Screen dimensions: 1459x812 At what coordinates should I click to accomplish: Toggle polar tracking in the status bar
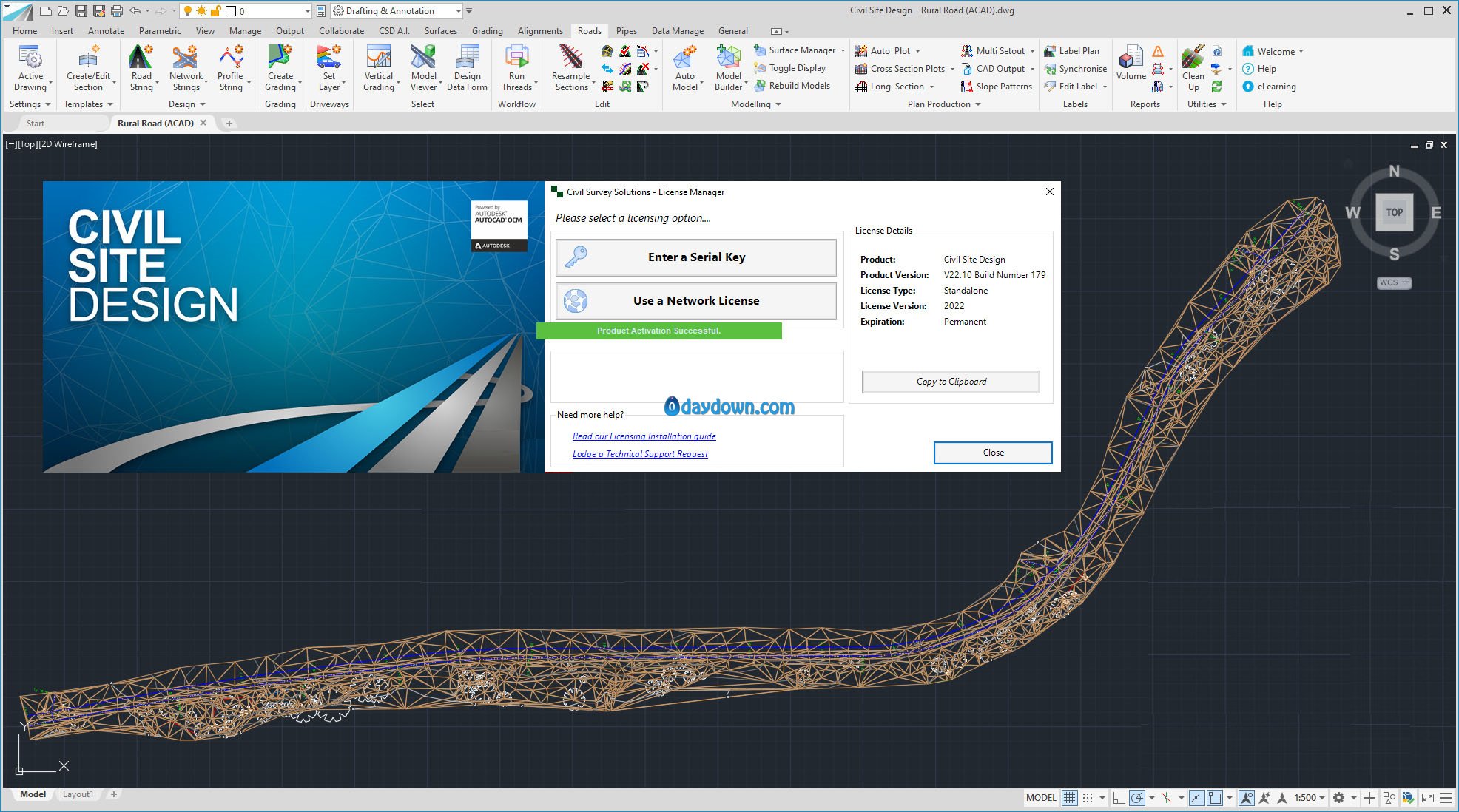point(1137,798)
